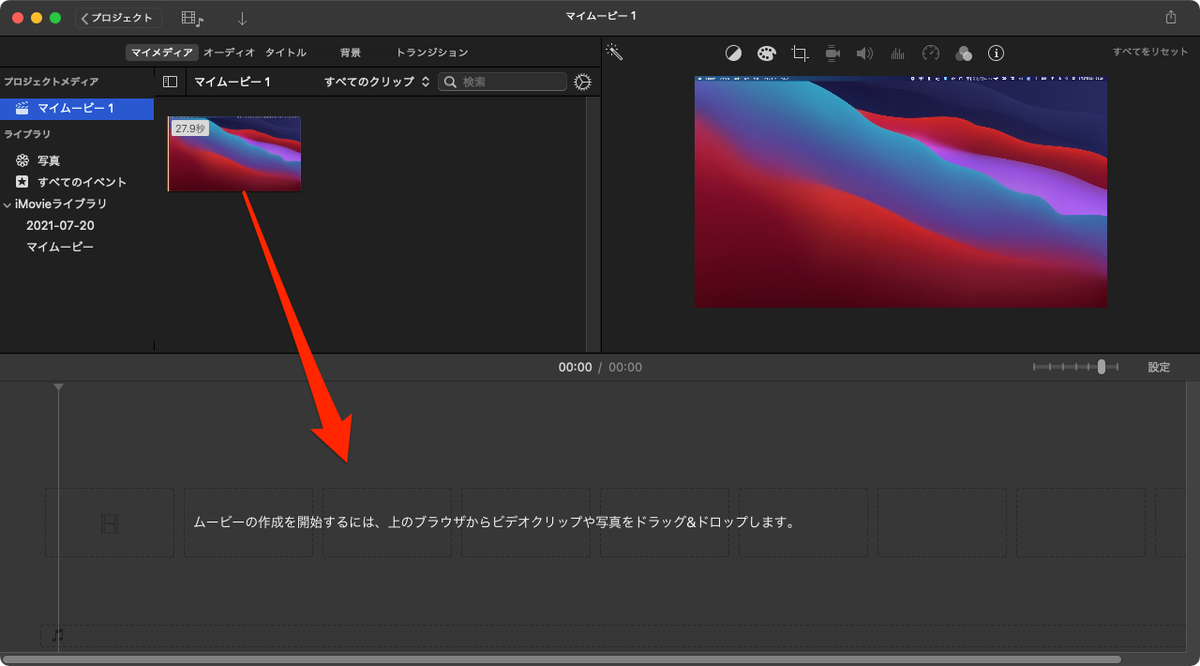Screen dimensions: 1200x666
Task: Open video stabilization settings
Action: (x=832, y=53)
